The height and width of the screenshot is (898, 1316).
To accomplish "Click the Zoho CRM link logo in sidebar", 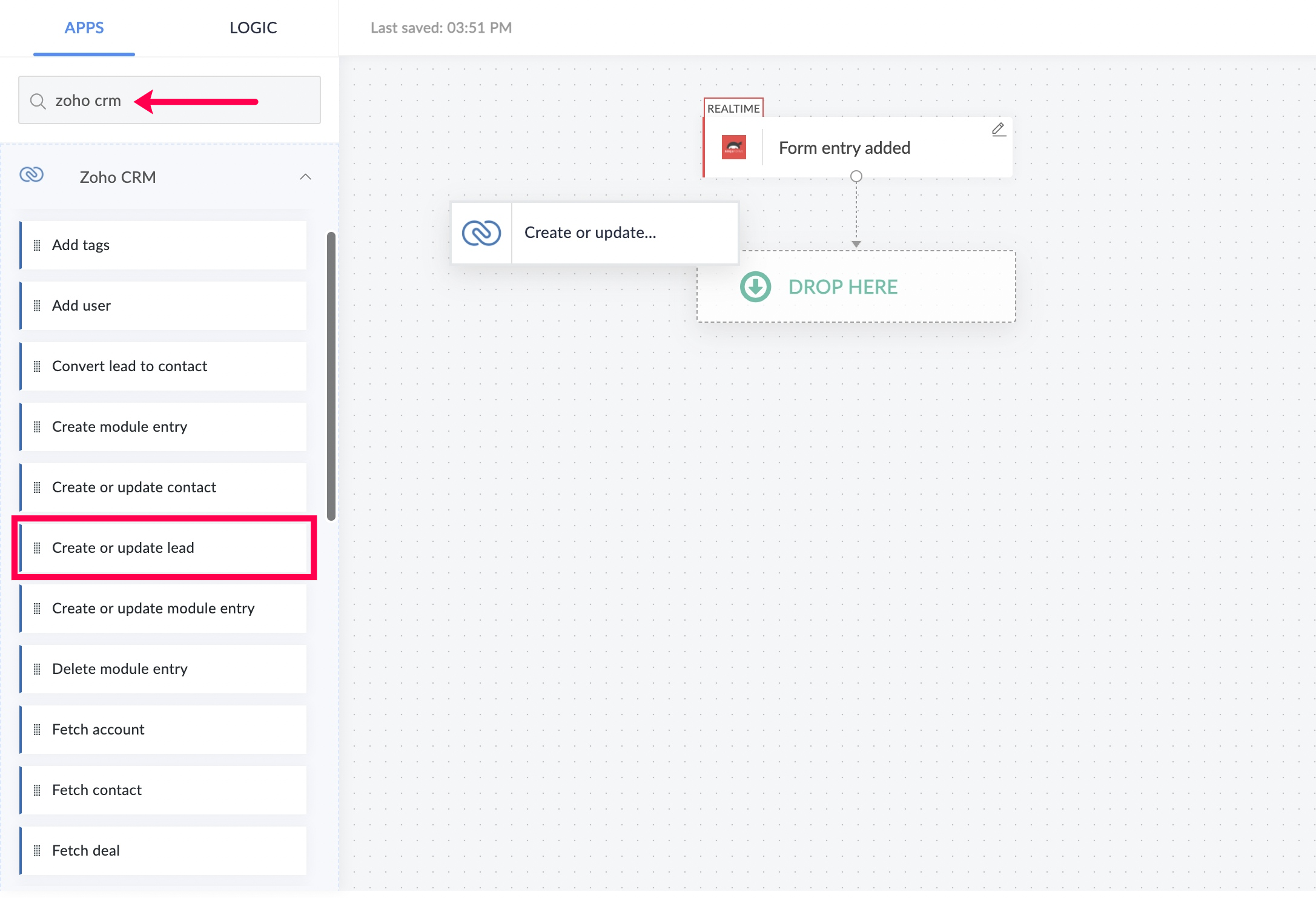I will (x=31, y=175).
